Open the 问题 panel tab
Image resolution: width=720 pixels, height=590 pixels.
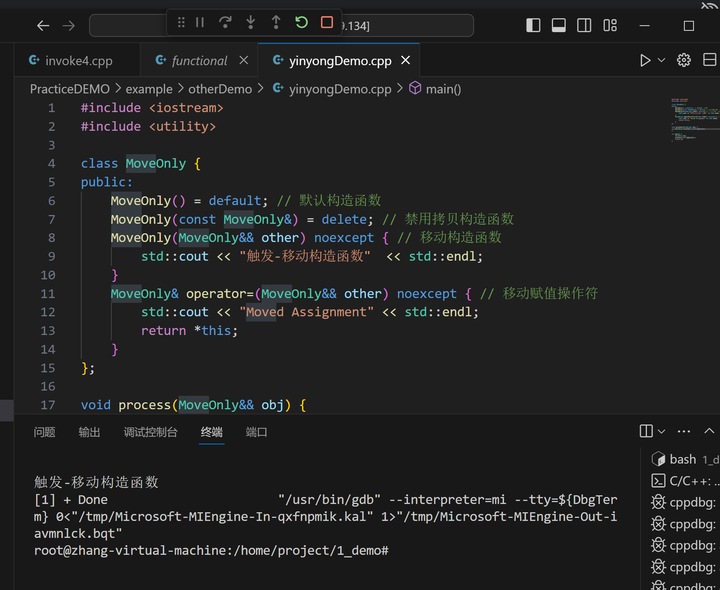[x=45, y=432]
